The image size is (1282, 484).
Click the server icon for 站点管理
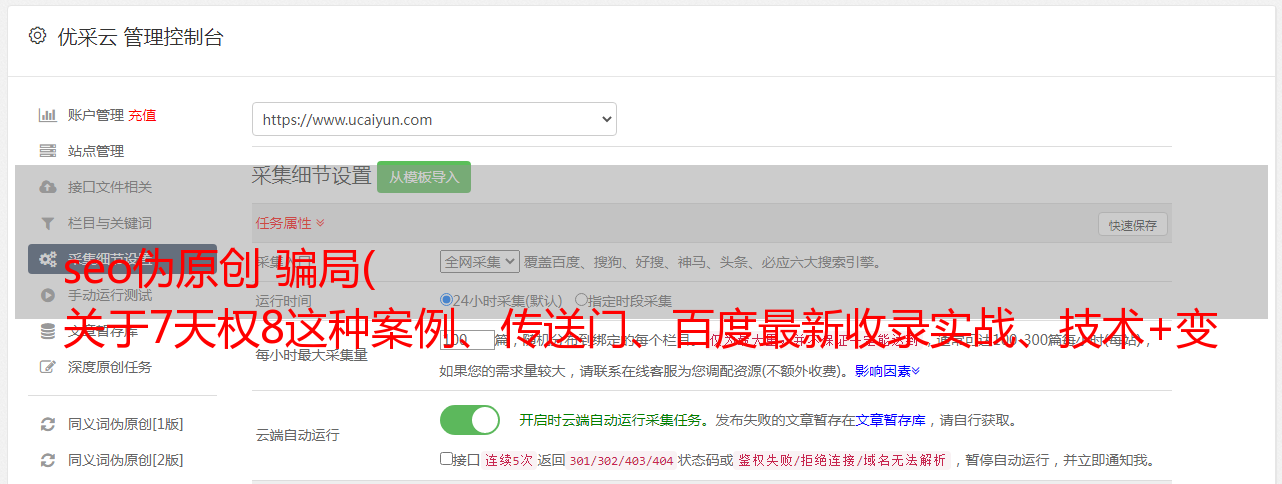[x=47, y=151]
